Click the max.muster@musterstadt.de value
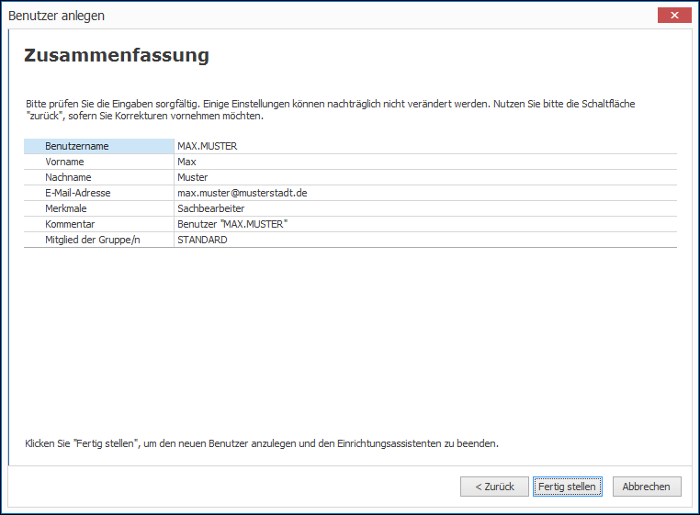This screenshot has height=515, width=700. [x=242, y=193]
